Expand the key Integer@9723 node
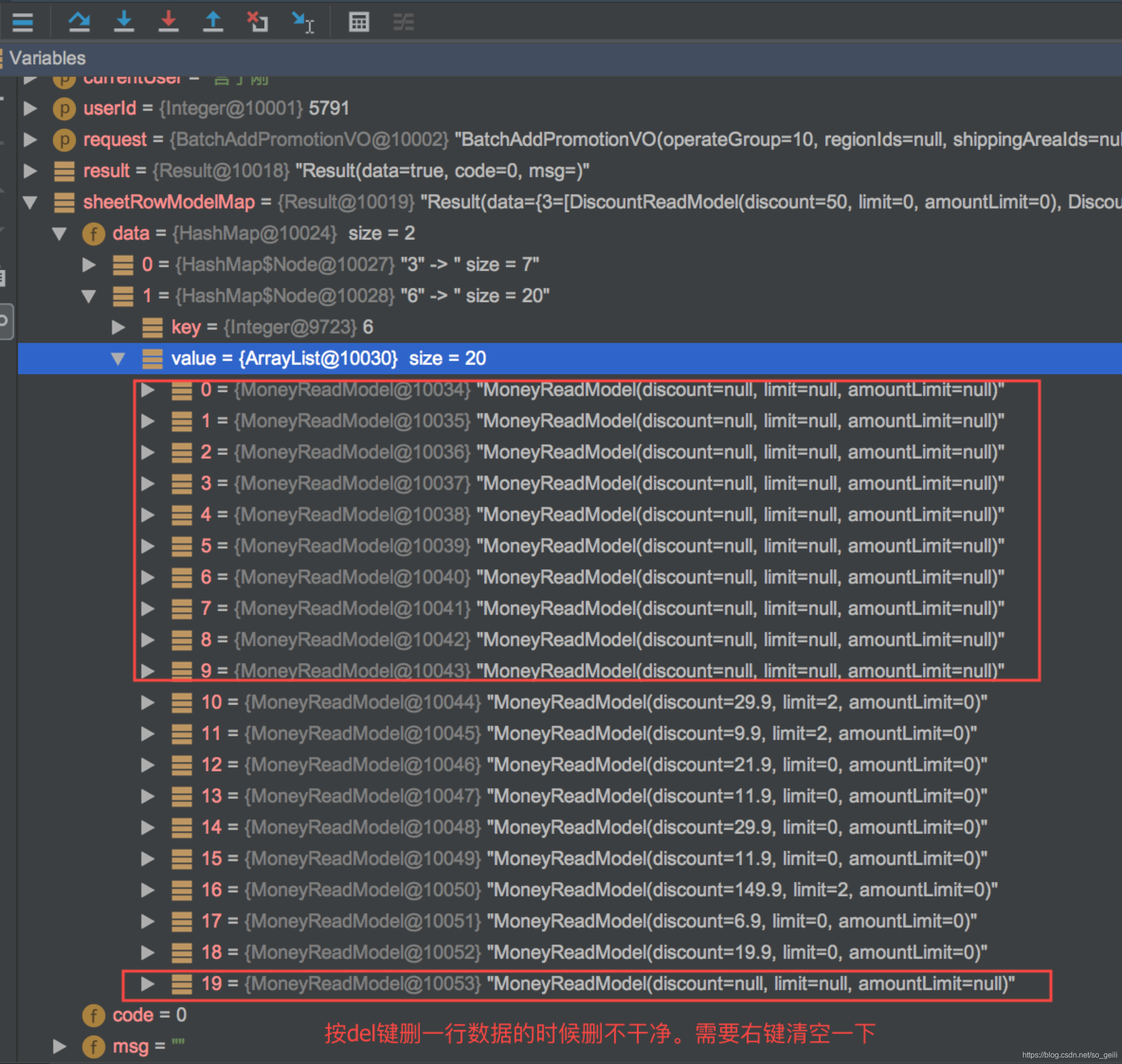This screenshot has width=1122, height=1064. point(118,327)
